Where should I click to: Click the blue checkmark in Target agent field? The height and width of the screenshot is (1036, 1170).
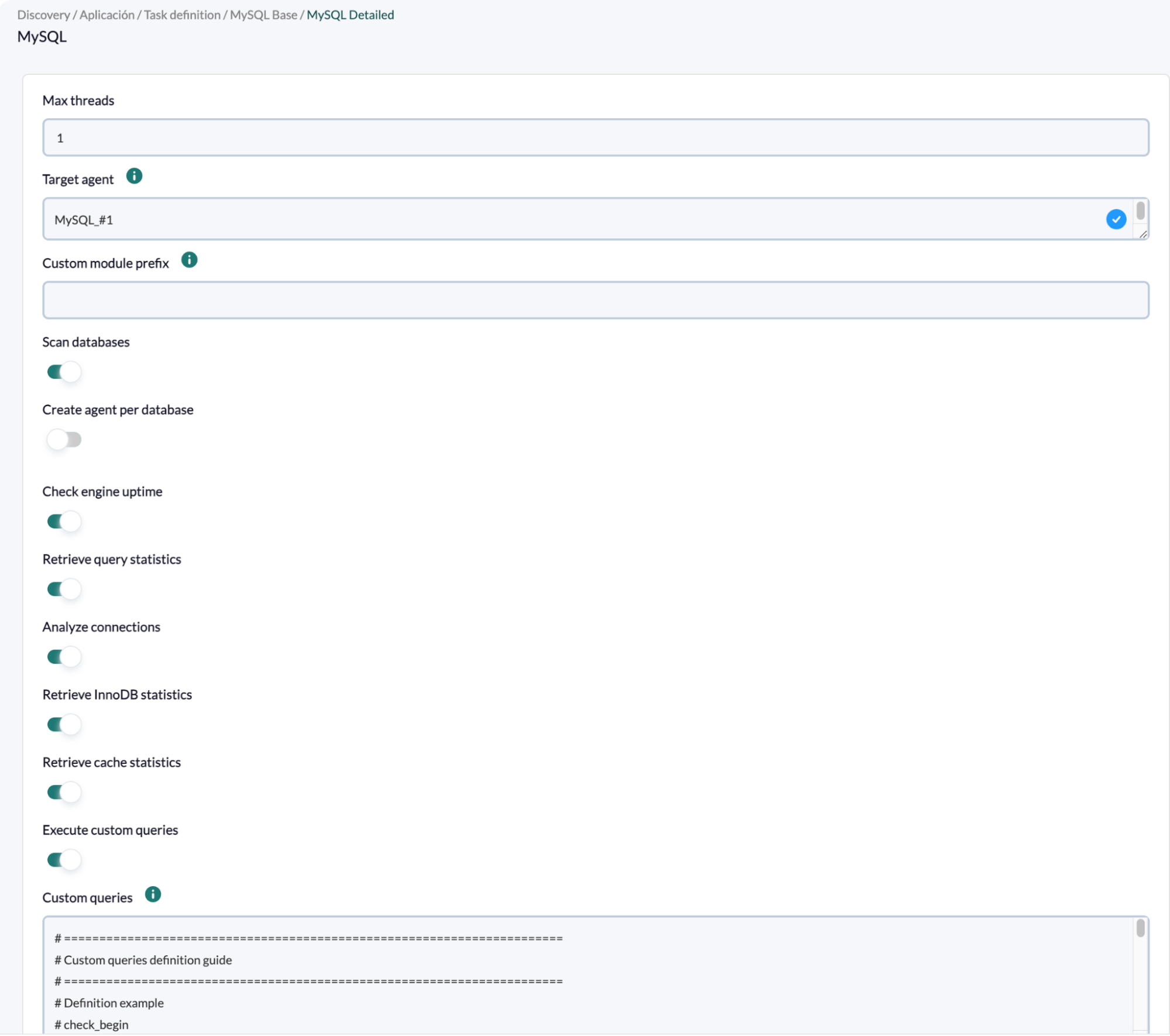pyautogui.click(x=1116, y=219)
